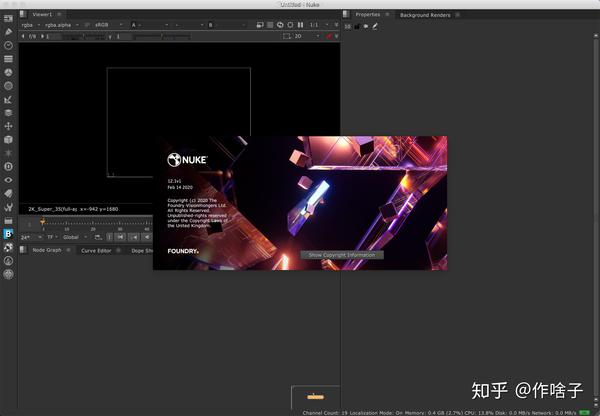Open the Merge nodes toolbar icon

tap(8, 113)
